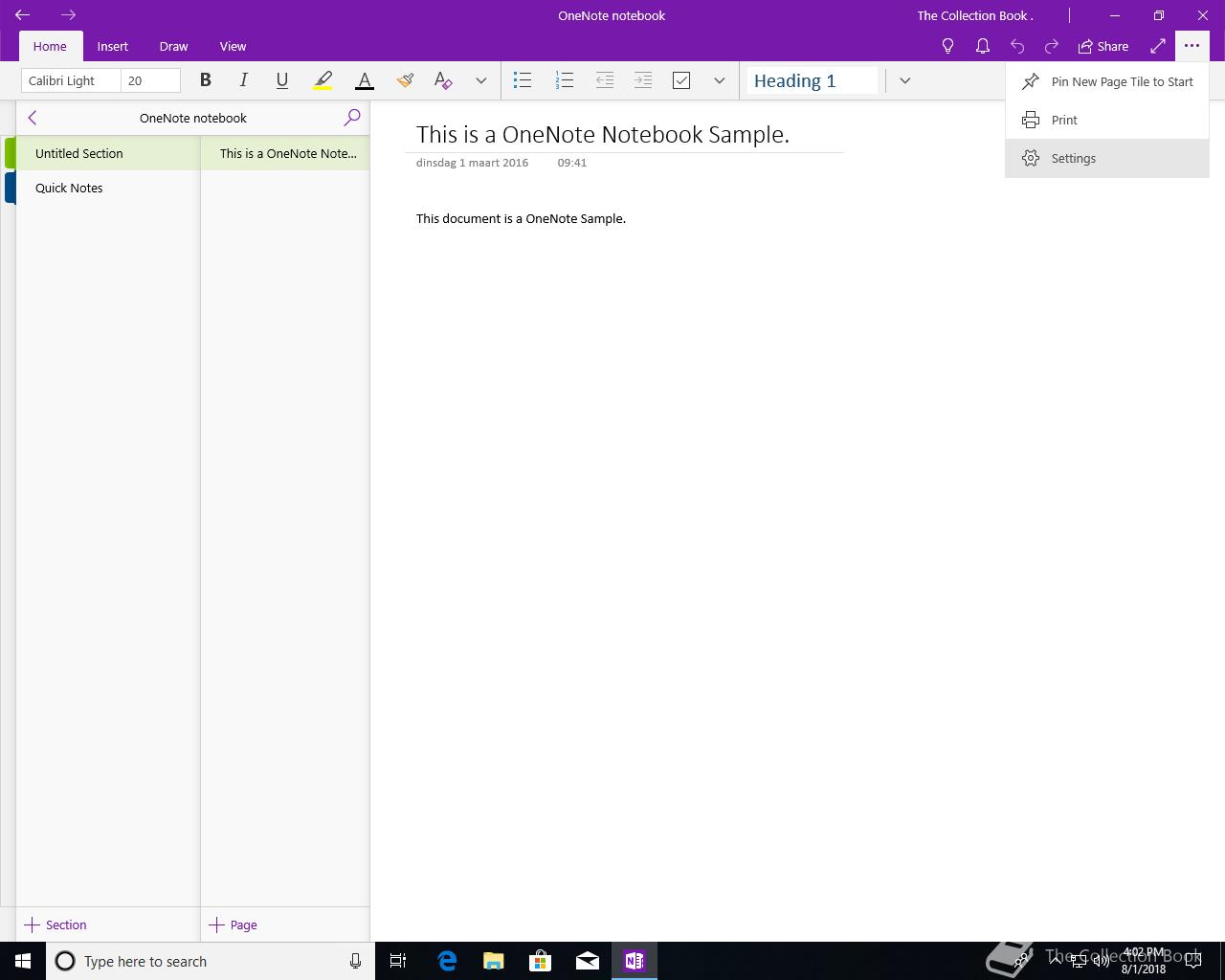The width and height of the screenshot is (1225, 980).
Task: Choose Pin New Page Tile to Start
Action: pyautogui.click(x=1107, y=81)
